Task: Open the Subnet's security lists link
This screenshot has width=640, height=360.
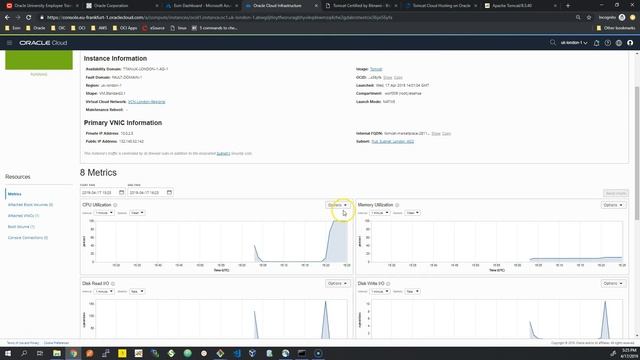Action: 223,153
